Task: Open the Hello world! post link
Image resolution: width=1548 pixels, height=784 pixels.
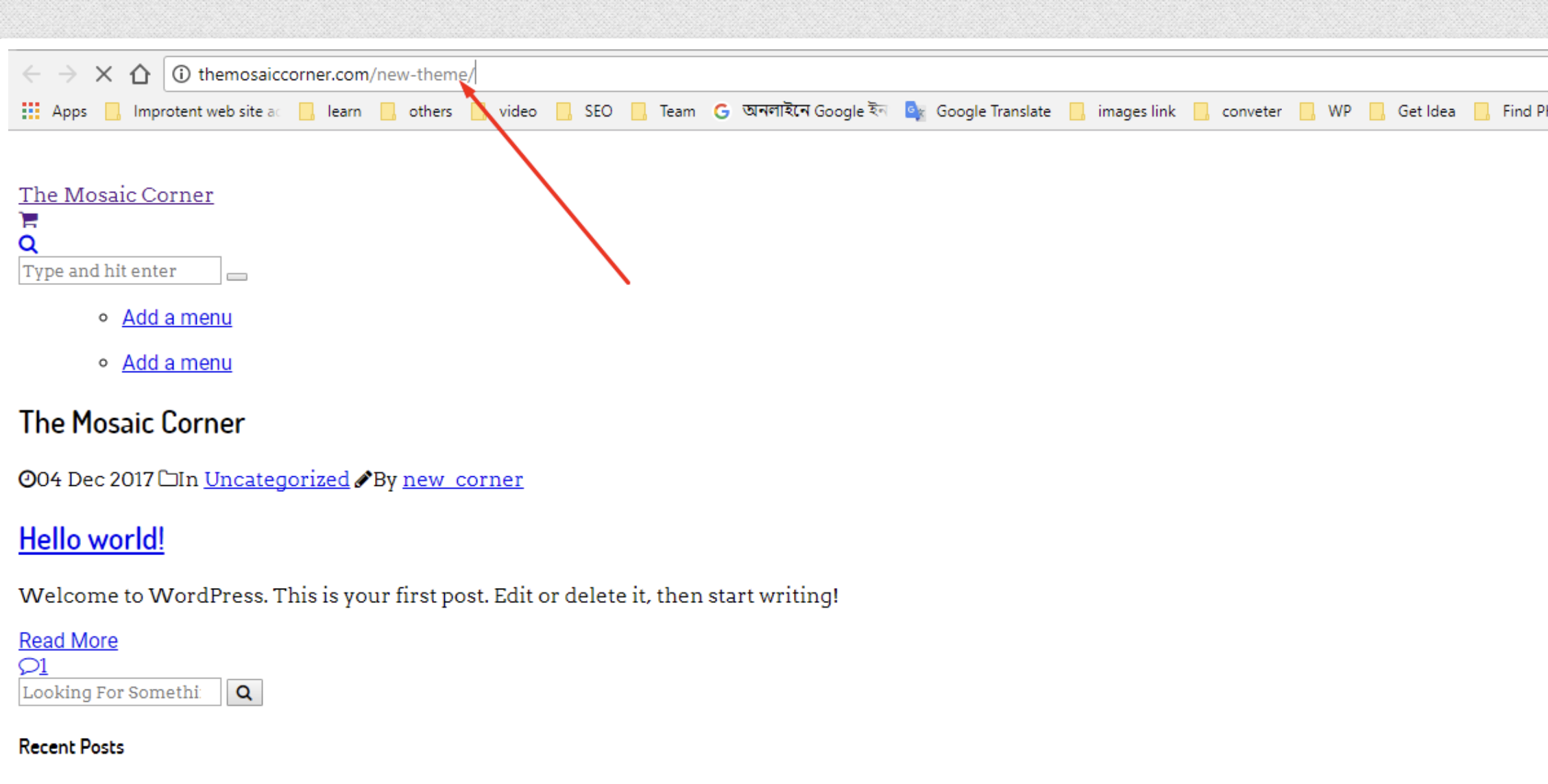Action: pos(91,539)
